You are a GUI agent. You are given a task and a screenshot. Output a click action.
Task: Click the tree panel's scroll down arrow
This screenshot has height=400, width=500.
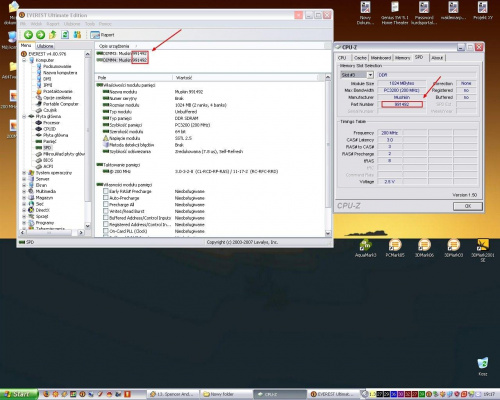[x=87, y=226]
